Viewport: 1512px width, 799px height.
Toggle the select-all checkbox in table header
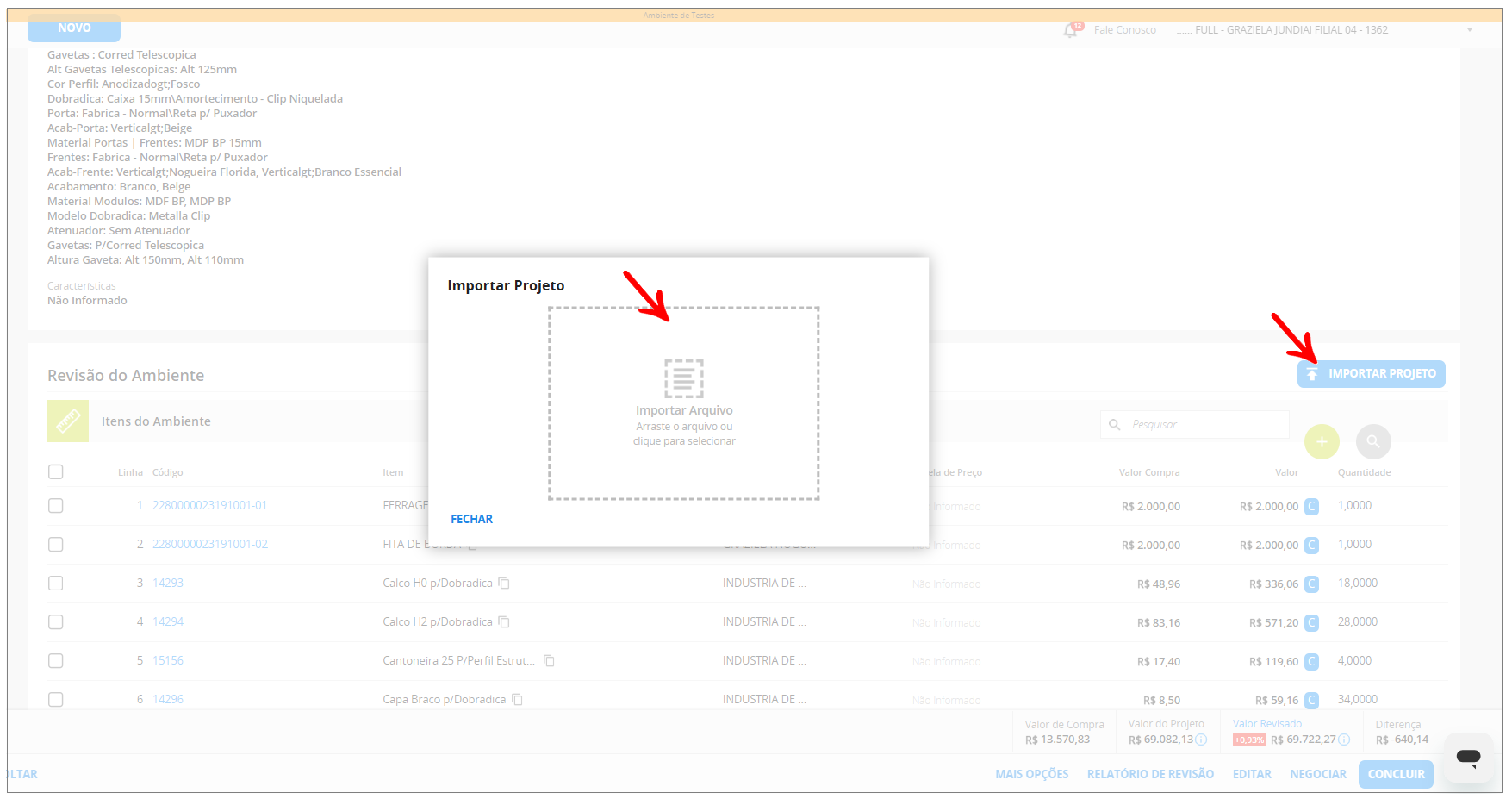click(x=56, y=471)
